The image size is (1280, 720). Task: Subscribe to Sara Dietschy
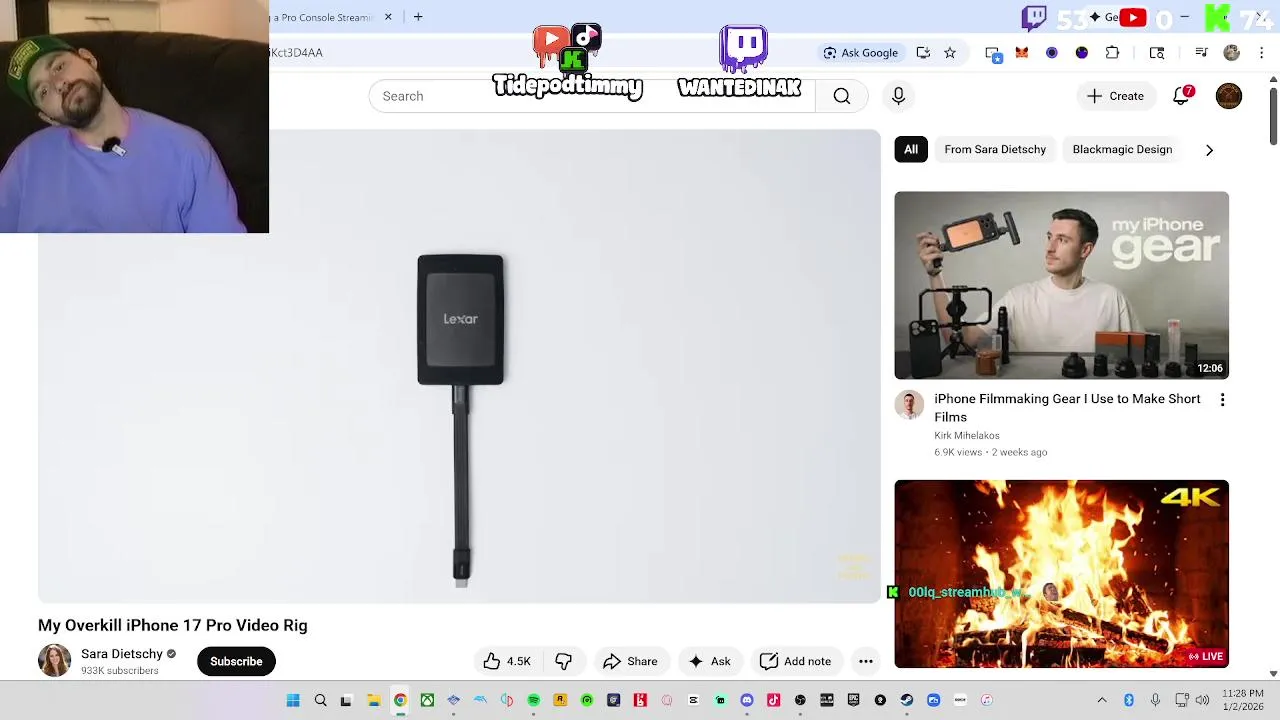tap(236, 661)
